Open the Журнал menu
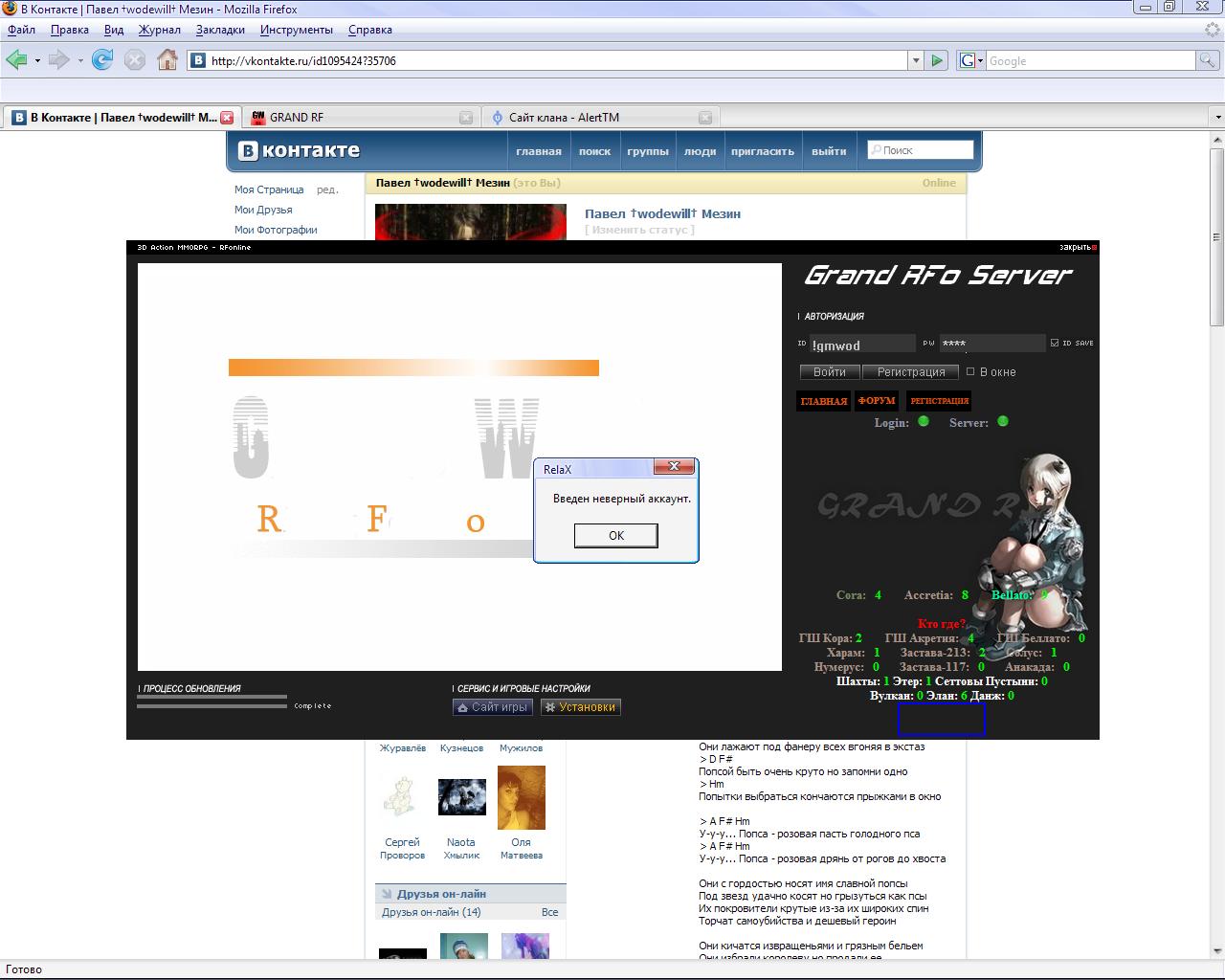 [160, 30]
